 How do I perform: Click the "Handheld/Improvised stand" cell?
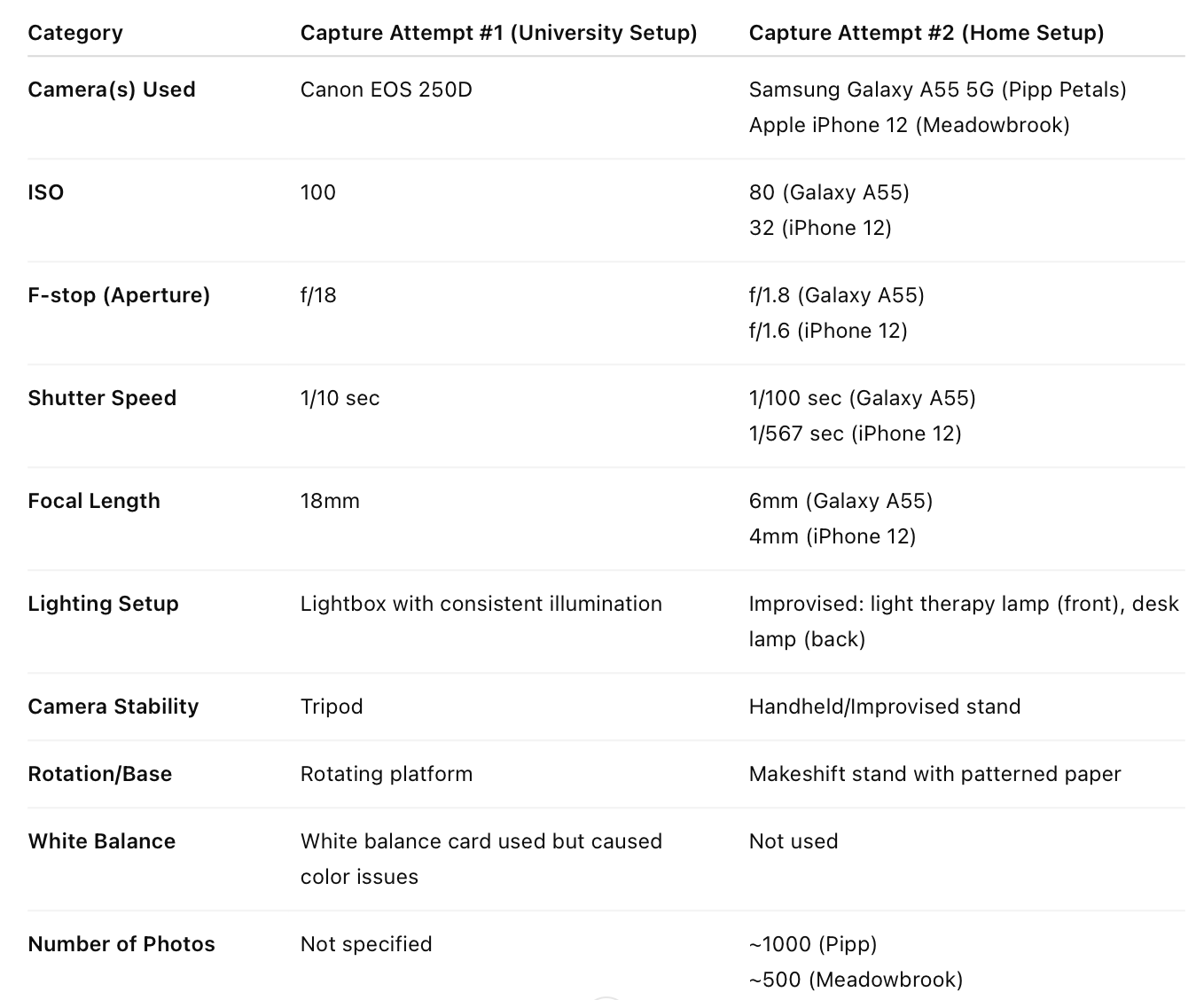(x=884, y=707)
